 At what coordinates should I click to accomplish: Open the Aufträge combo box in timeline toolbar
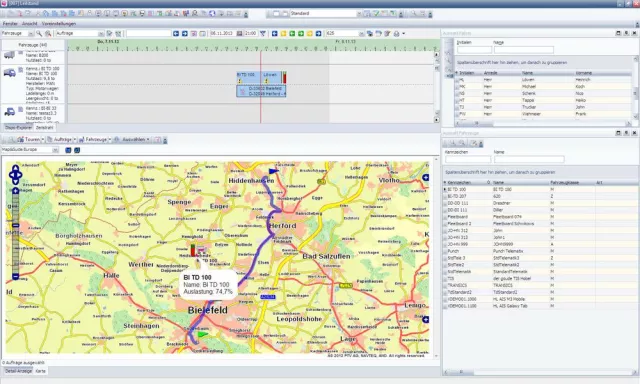coord(80,33)
